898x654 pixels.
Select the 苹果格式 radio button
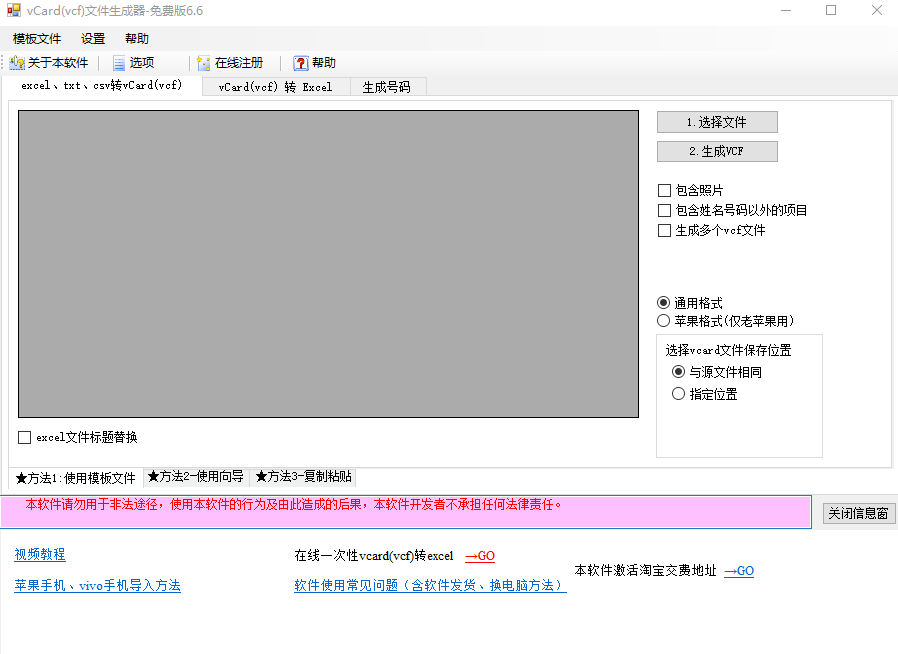[664, 321]
